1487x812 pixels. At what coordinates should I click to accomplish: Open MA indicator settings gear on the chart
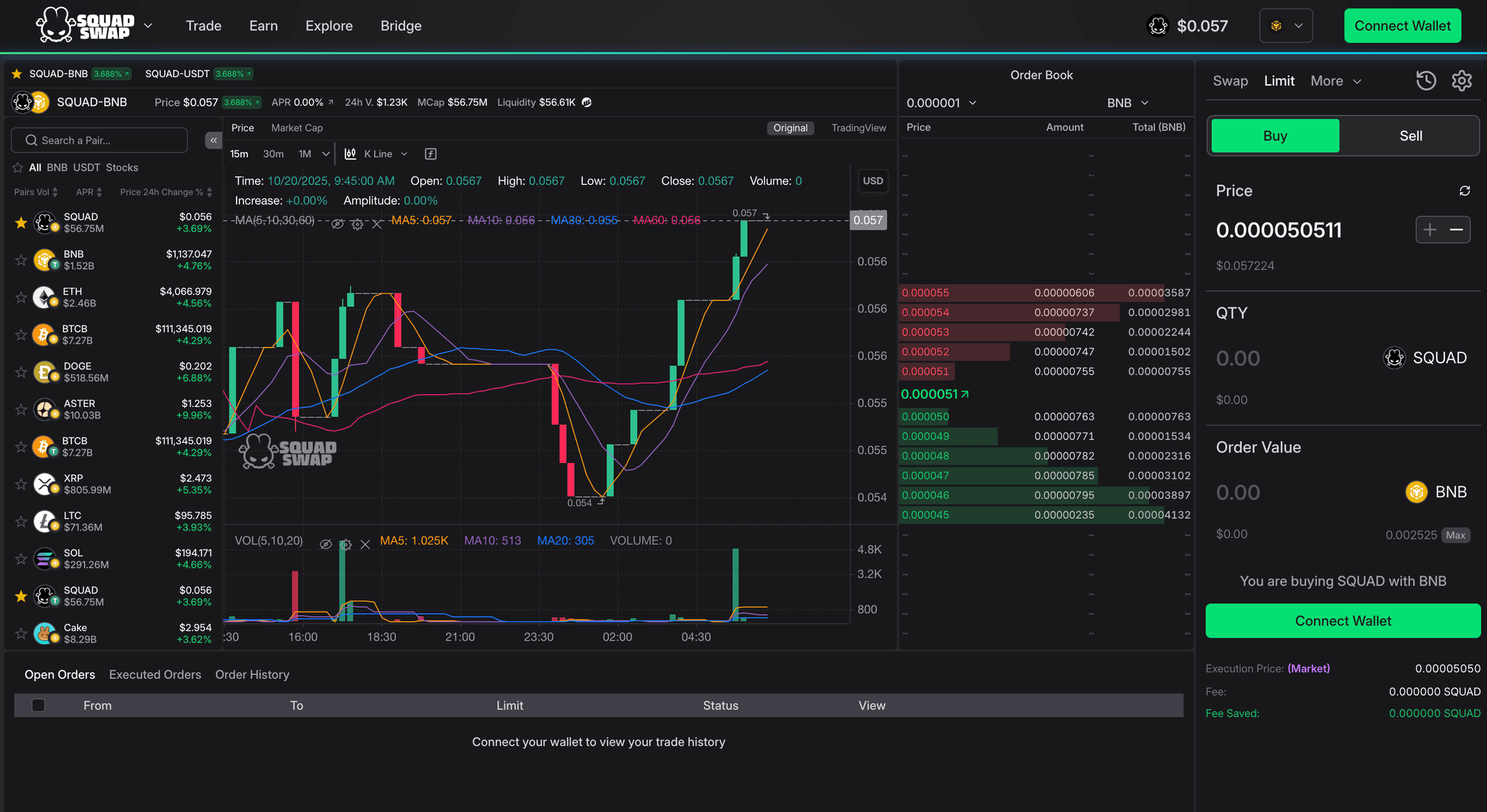(357, 224)
